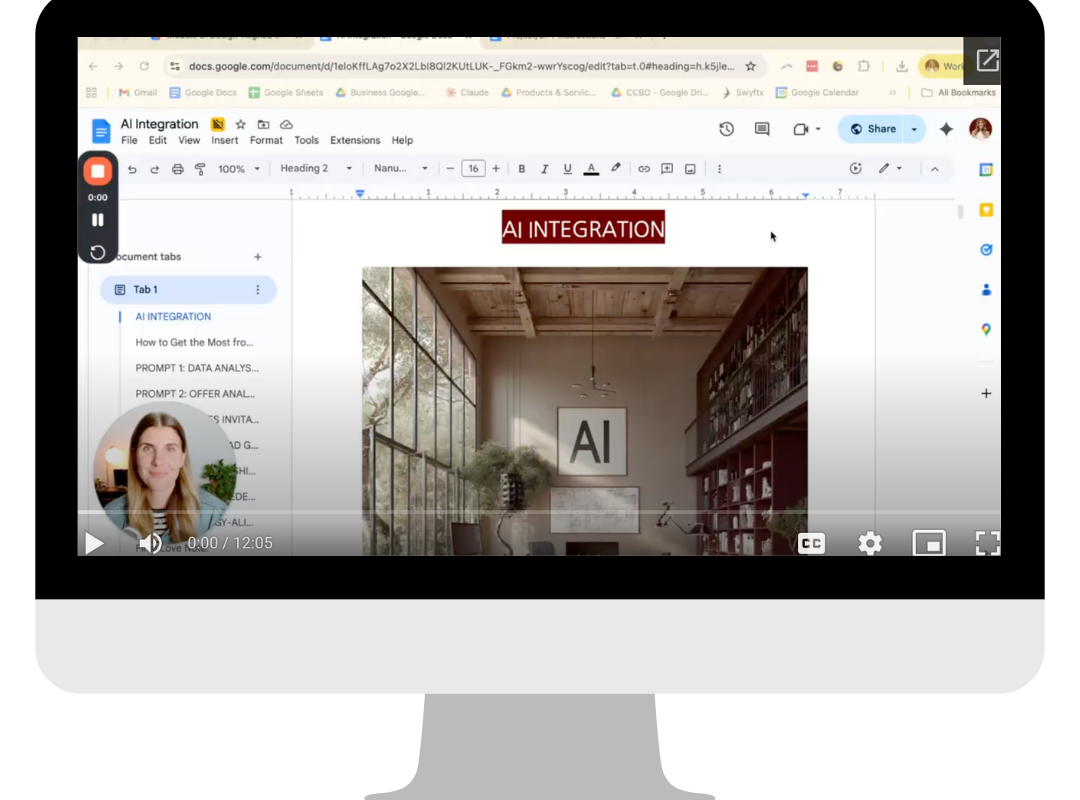Open the Edit menu
Screen dimensions: 1080x800
158,140
